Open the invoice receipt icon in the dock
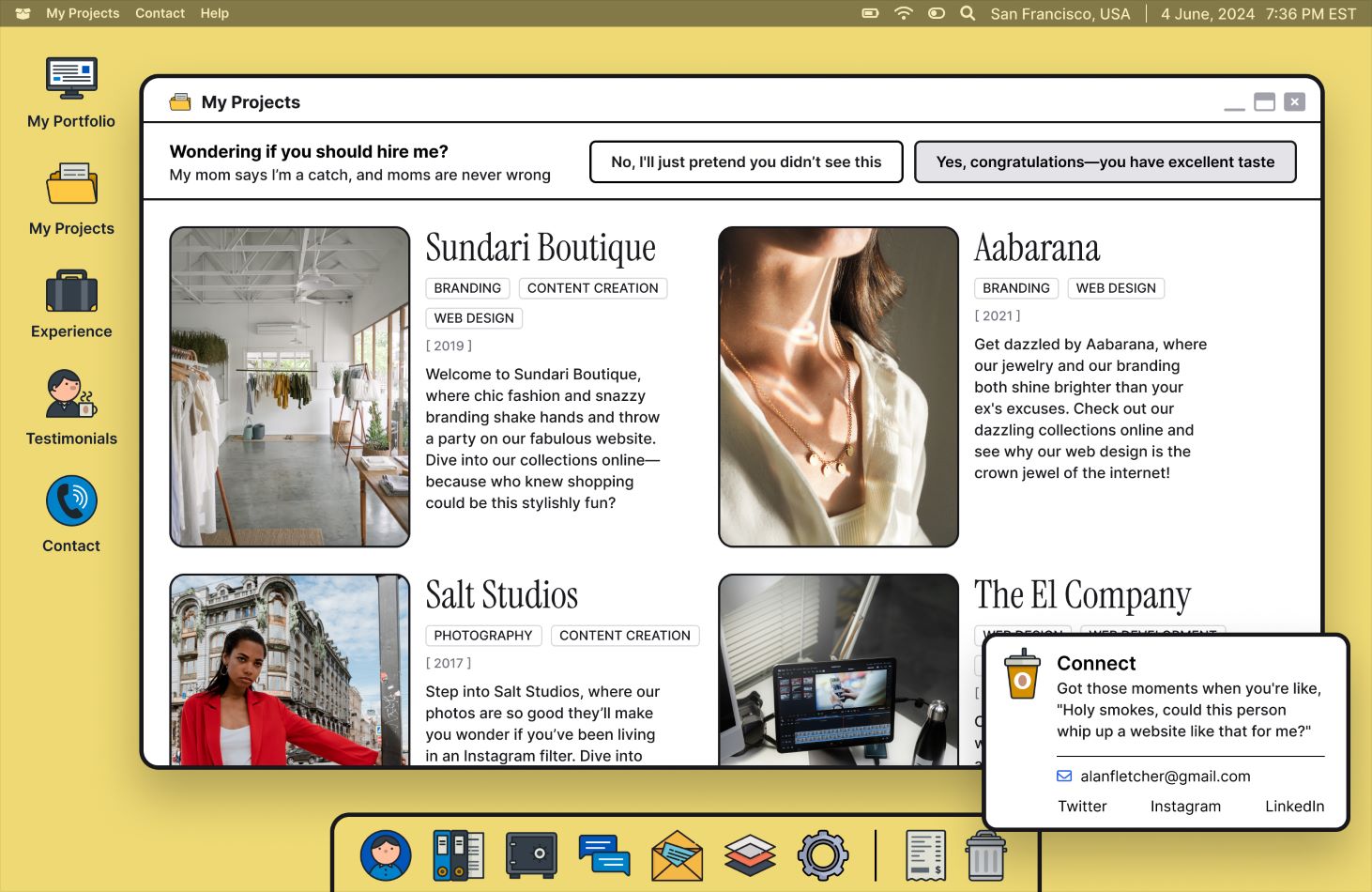 pos(924,855)
